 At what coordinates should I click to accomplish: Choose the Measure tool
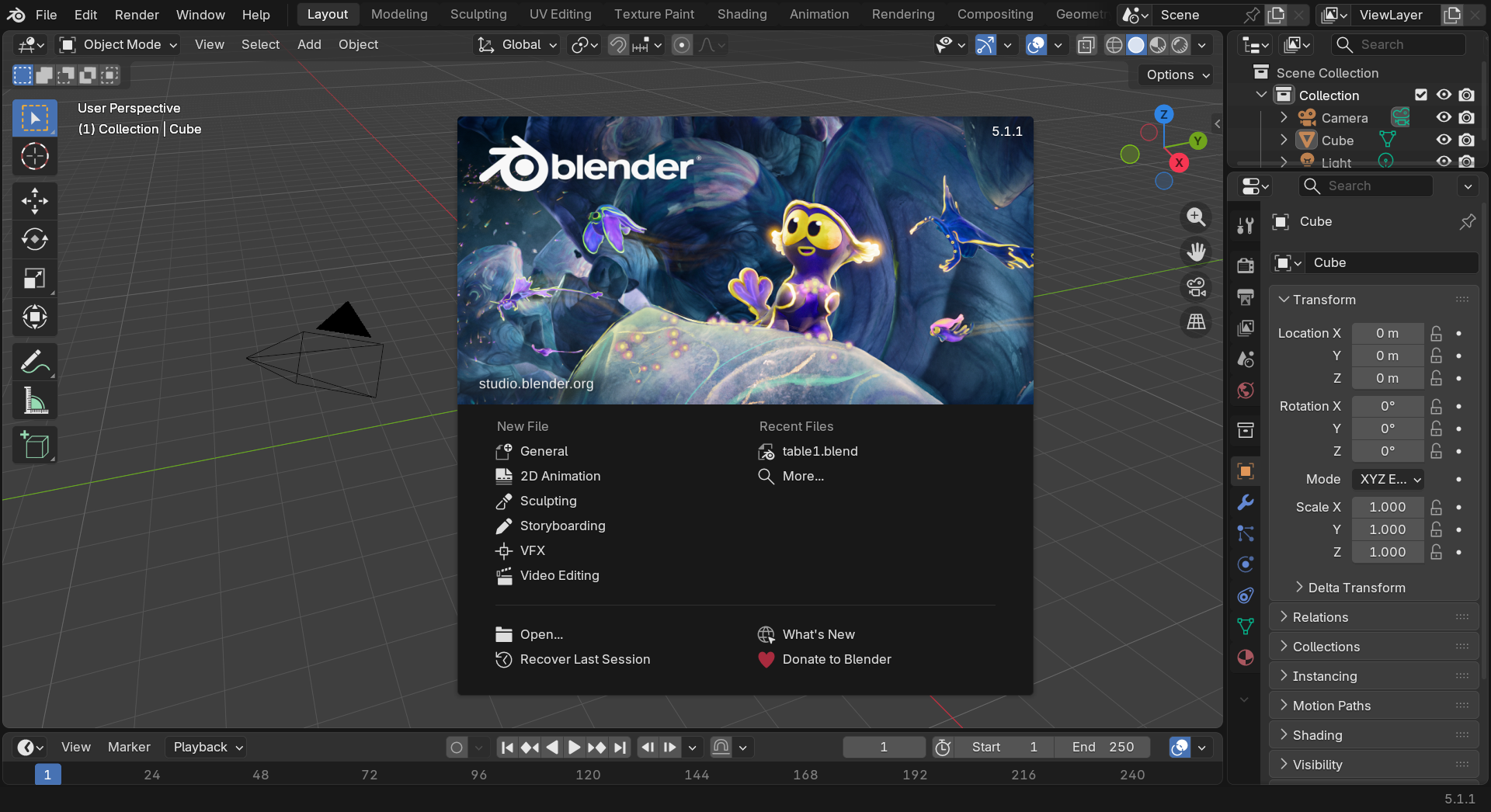(x=35, y=401)
